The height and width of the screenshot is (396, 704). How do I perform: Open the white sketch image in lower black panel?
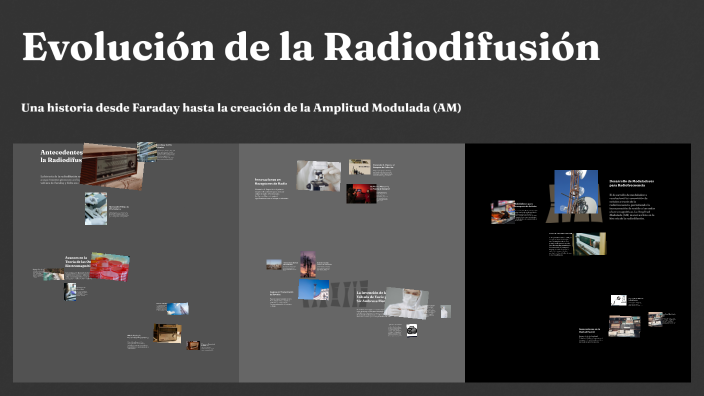click(619, 300)
